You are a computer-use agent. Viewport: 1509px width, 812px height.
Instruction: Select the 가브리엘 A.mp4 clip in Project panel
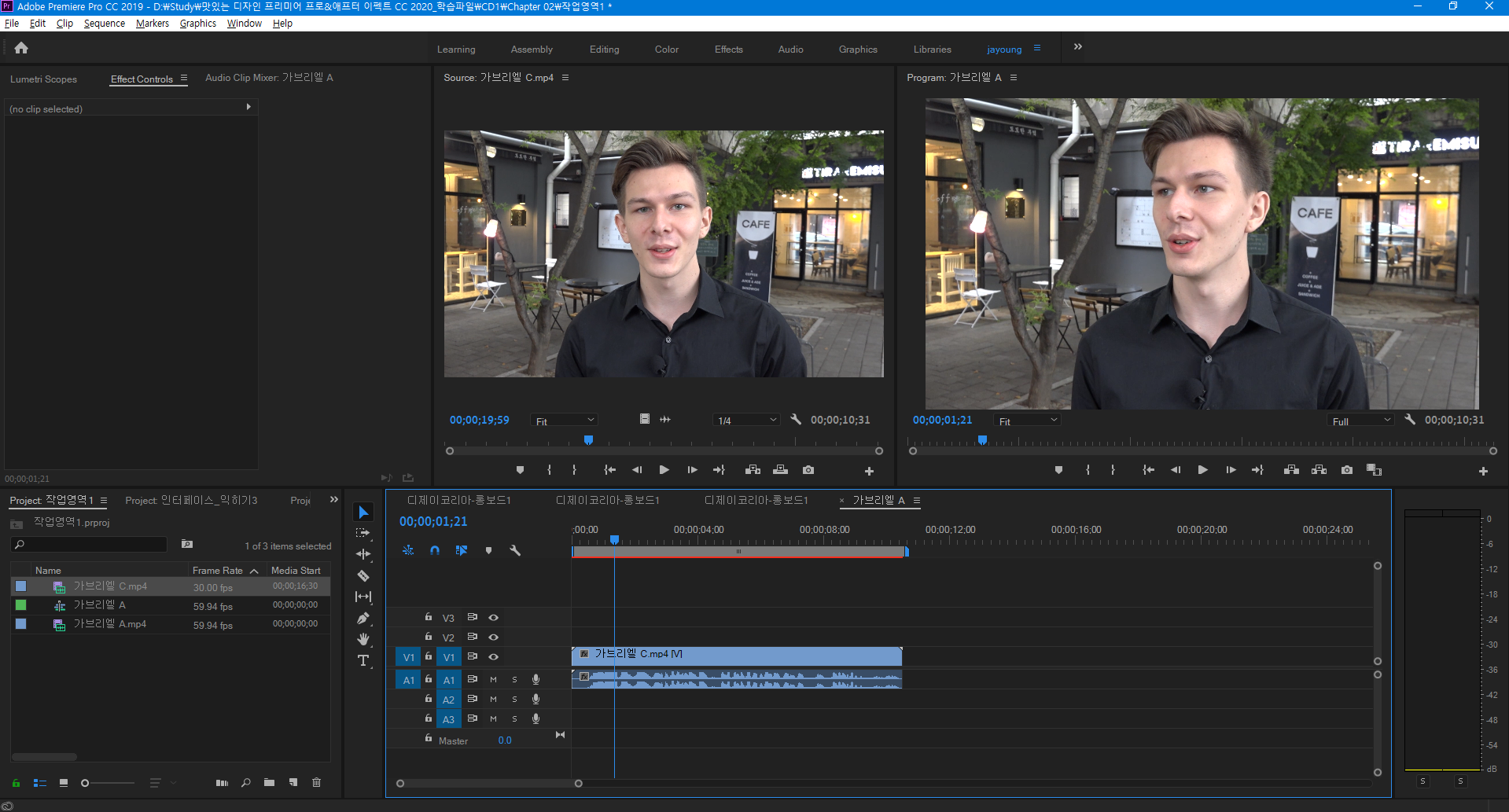tap(110, 624)
